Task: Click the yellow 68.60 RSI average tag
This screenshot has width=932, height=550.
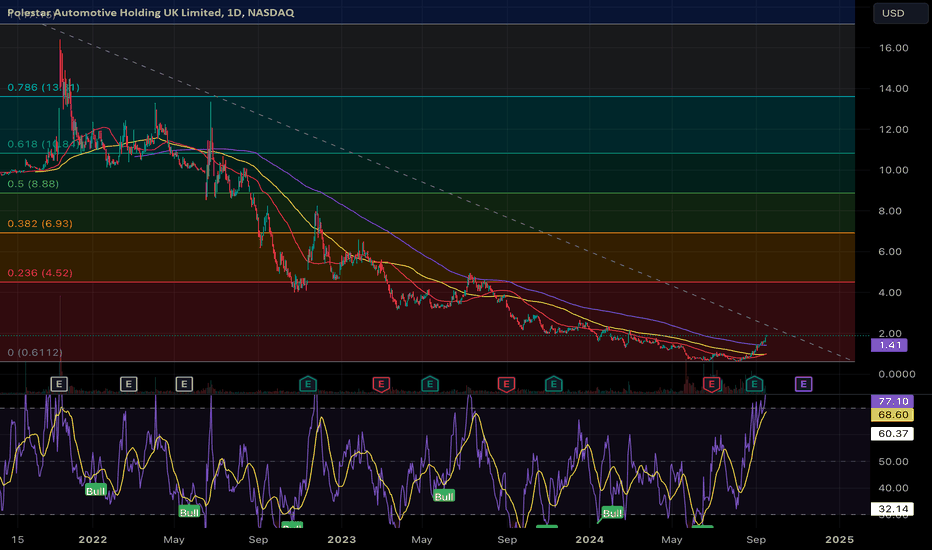Action: [892, 415]
